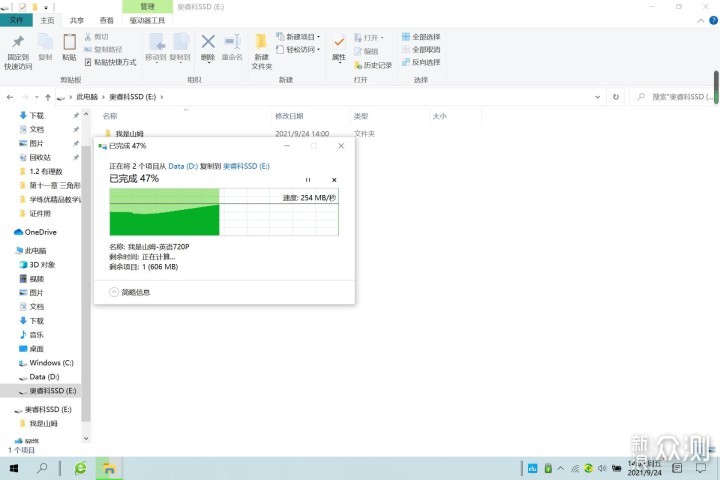Click Date modified column header
This screenshot has height=480, width=720.
pos(289,116)
